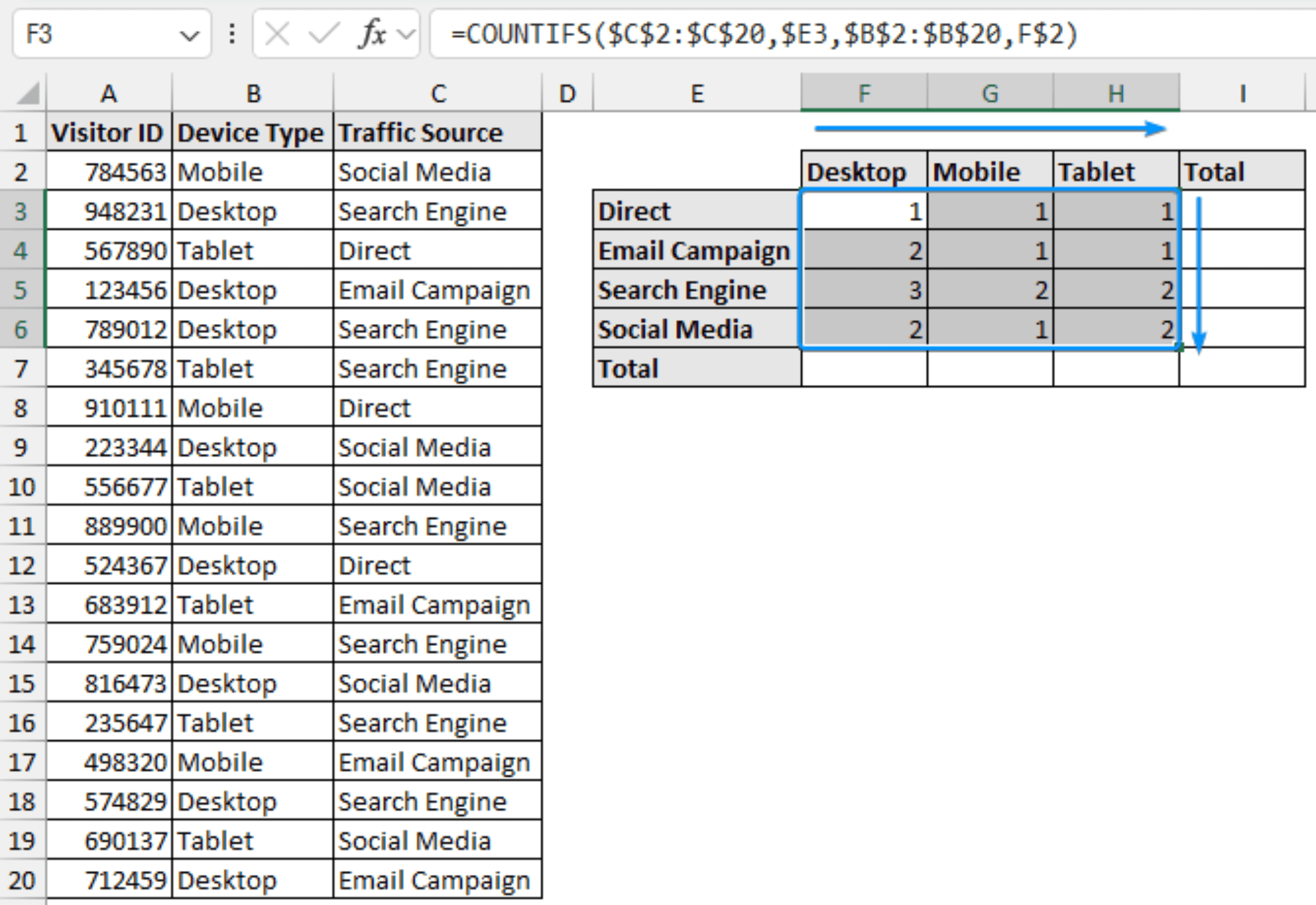
Task: Select row 3 by its row number
Action: point(21,211)
